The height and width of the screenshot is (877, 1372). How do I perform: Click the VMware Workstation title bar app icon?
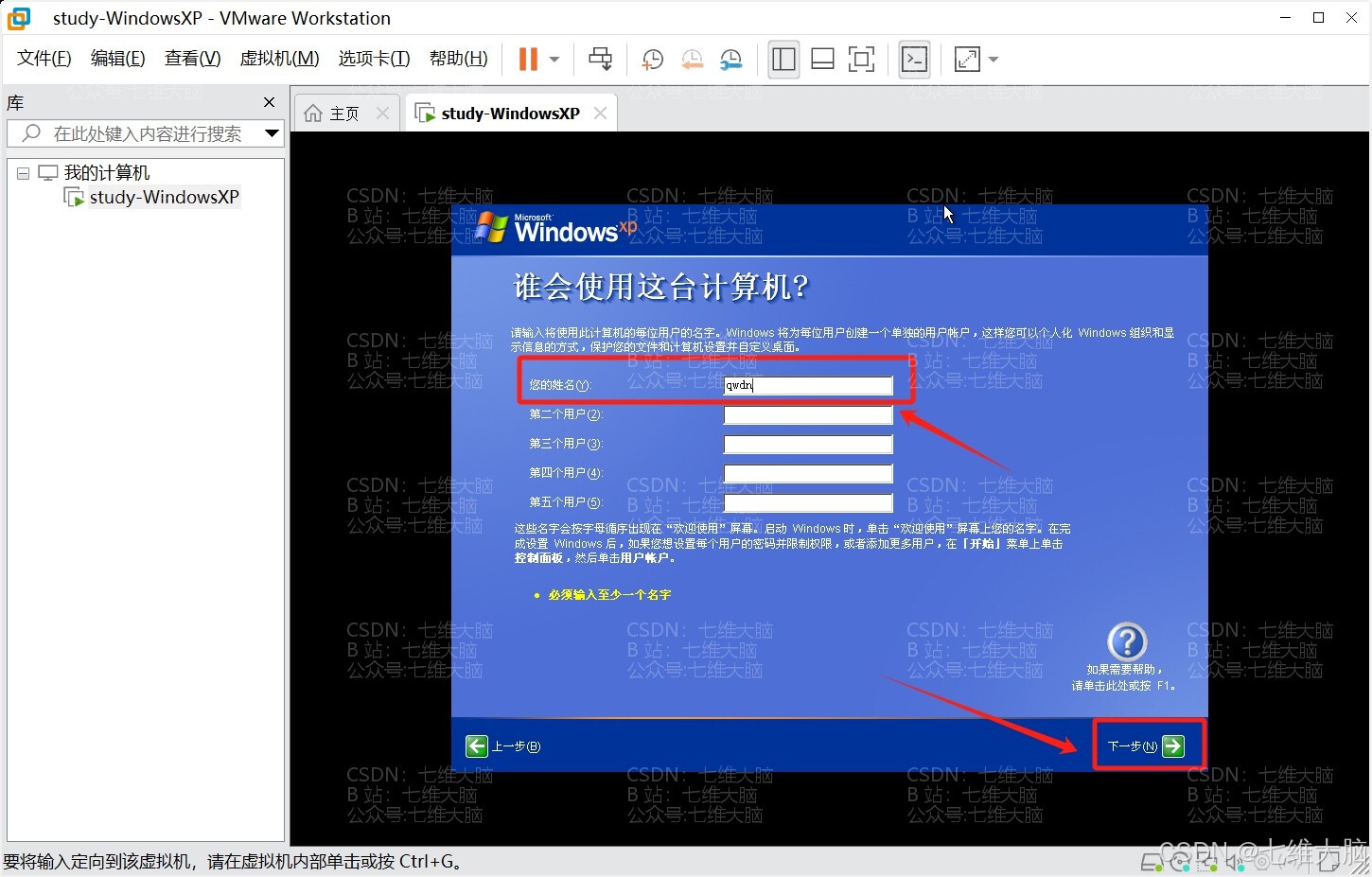tap(19, 18)
